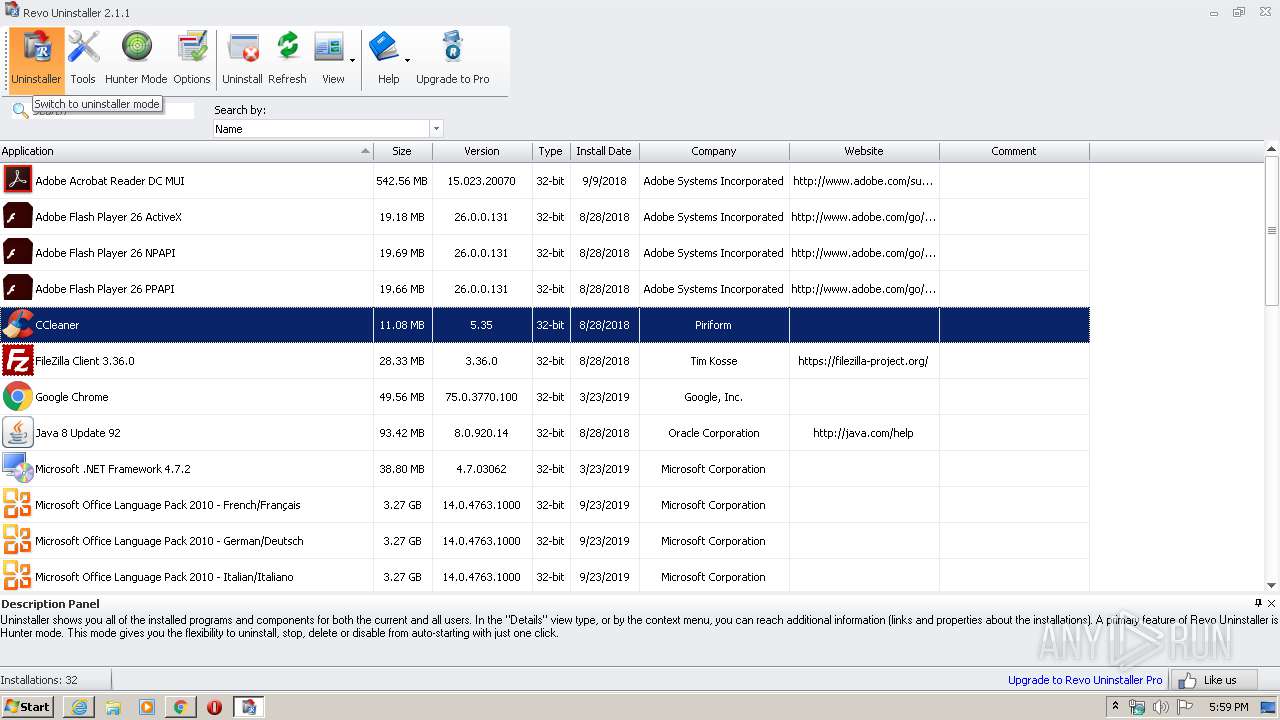Open Internet Explorer from taskbar
The width and height of the screenshot is (1280, 720).
coord(79,707)
